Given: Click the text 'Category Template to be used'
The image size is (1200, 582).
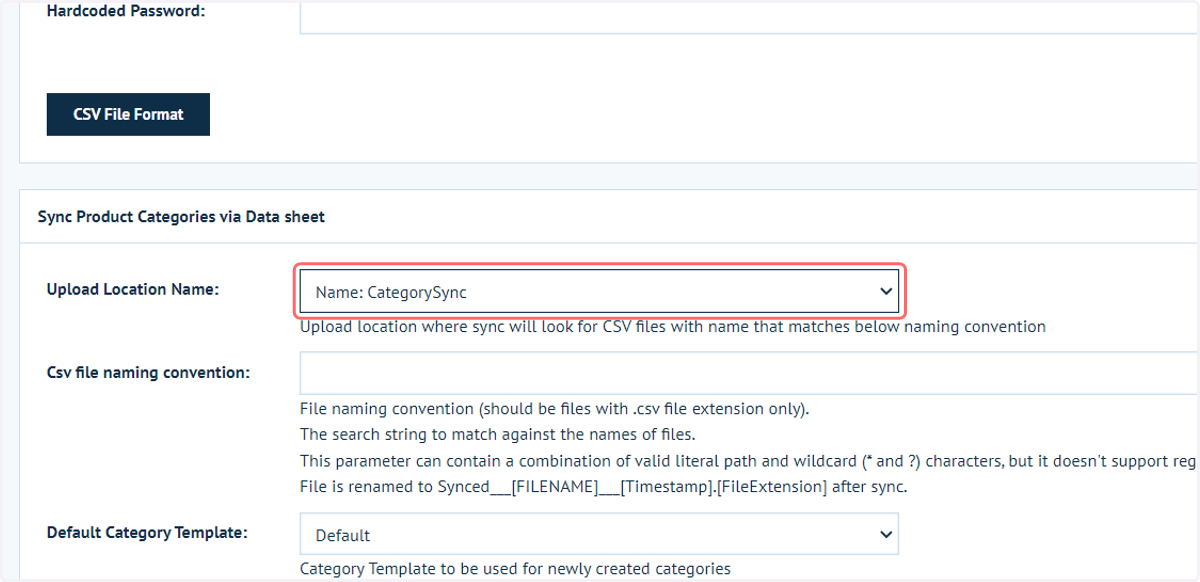Looking at the screenshot, I should pyautogui.click(x=515, y=569).
